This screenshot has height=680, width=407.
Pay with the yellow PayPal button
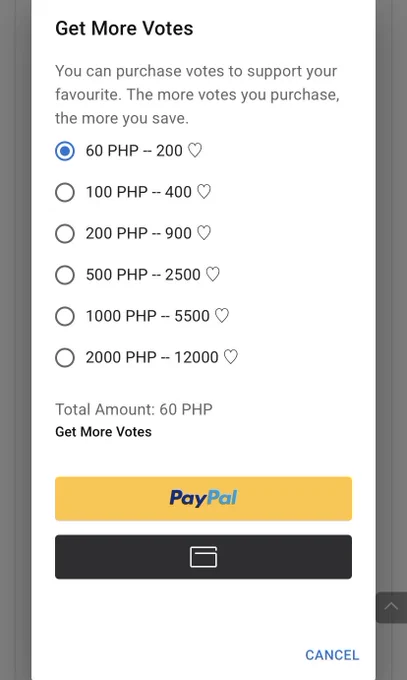click(x=203, y=498)
